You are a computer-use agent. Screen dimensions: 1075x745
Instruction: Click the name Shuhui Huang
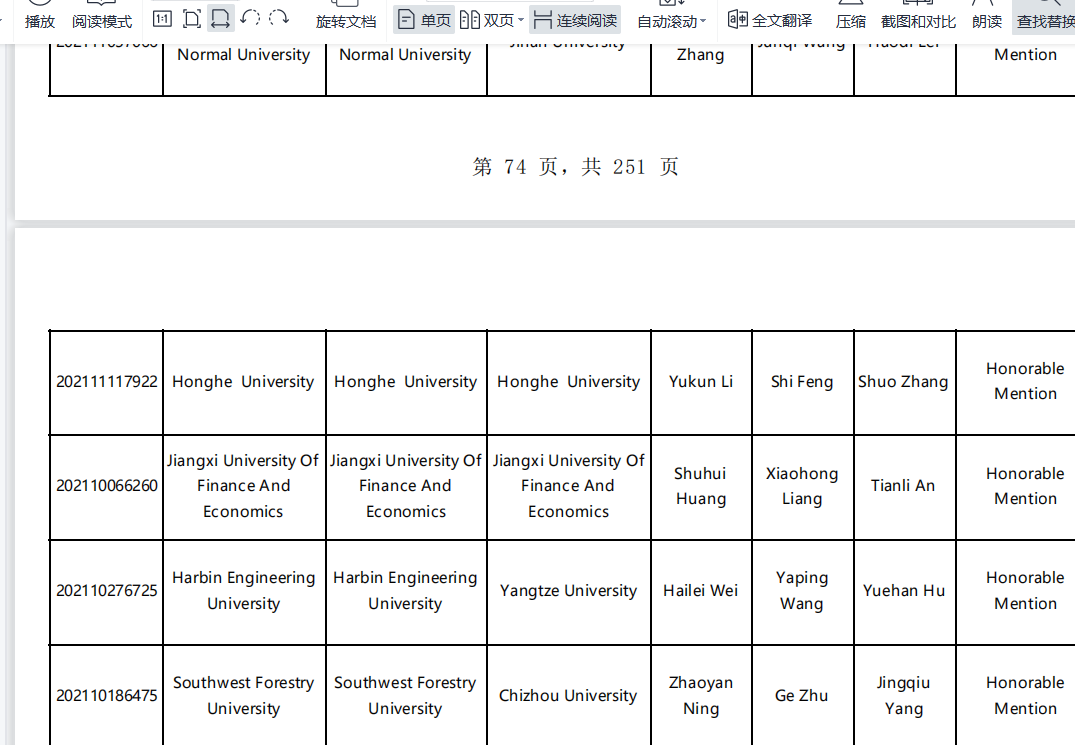coord(701,486)
